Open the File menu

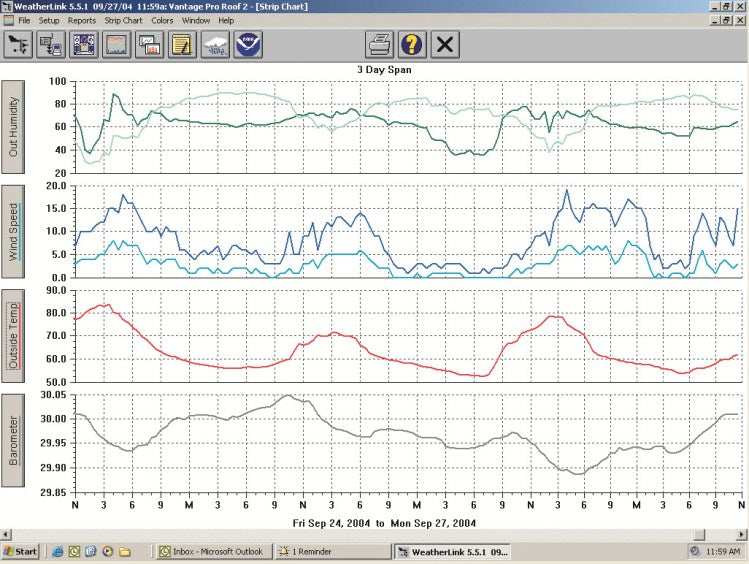(24, 20)
